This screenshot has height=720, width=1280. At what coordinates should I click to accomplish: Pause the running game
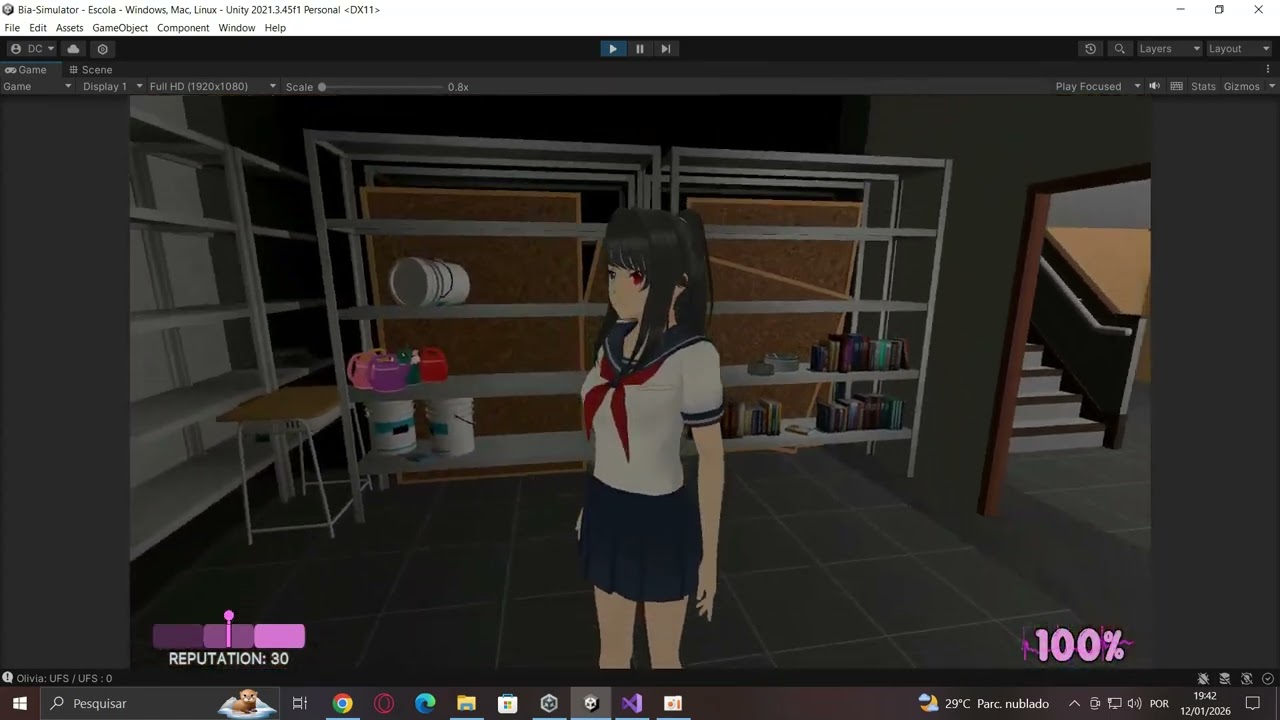point(640,49)
